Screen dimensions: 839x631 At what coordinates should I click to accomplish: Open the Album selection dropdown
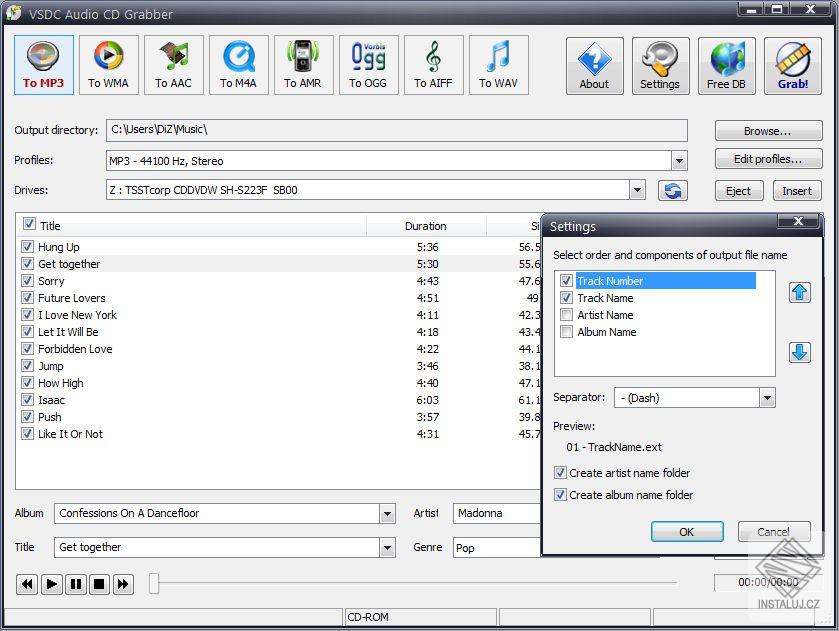point(389,513)
